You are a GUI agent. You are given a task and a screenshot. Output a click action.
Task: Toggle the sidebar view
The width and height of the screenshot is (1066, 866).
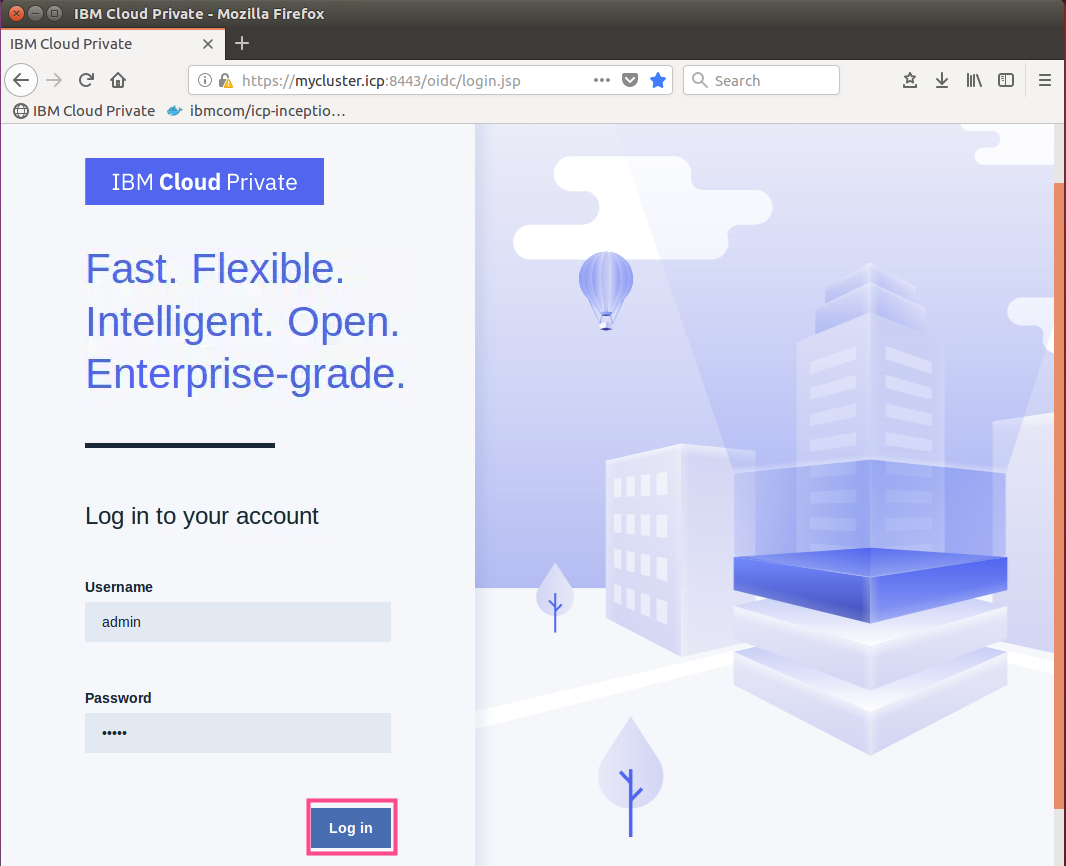click(x=1005, y=80)
